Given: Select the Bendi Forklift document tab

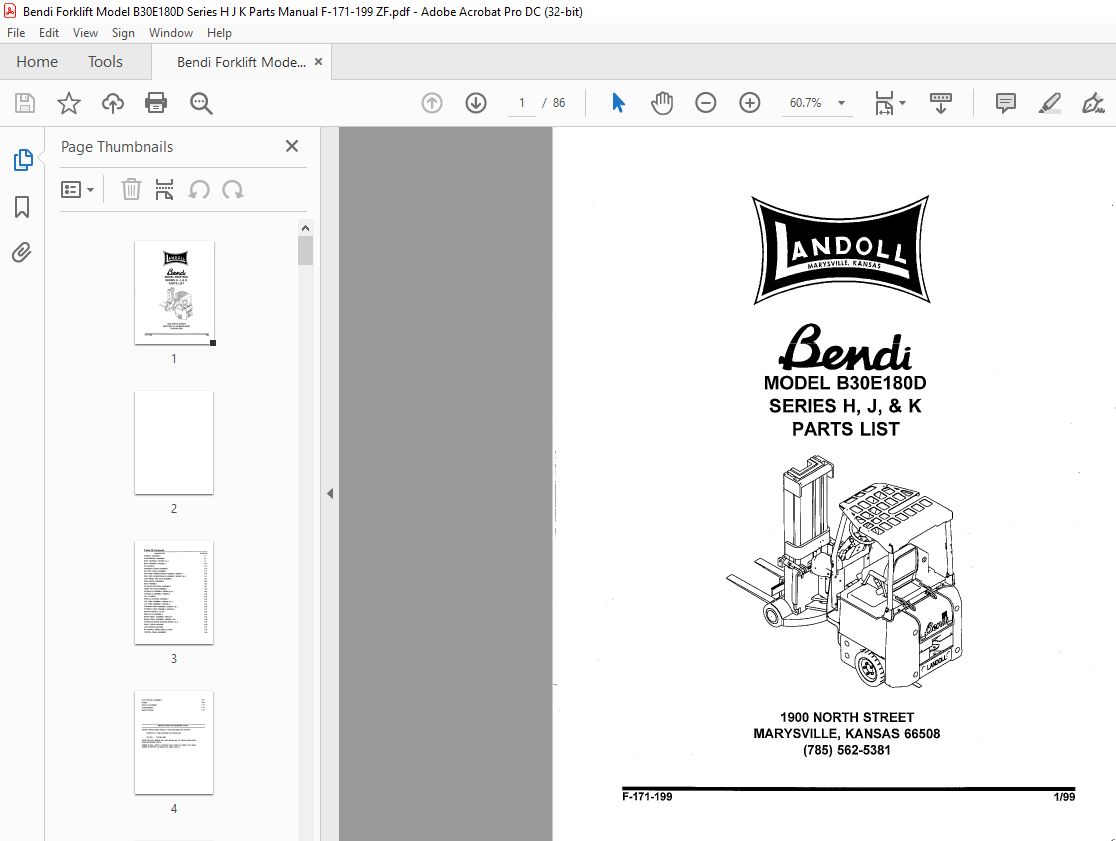Looking at the screenshot, I should pyautogui.click(x=241, y=62).
